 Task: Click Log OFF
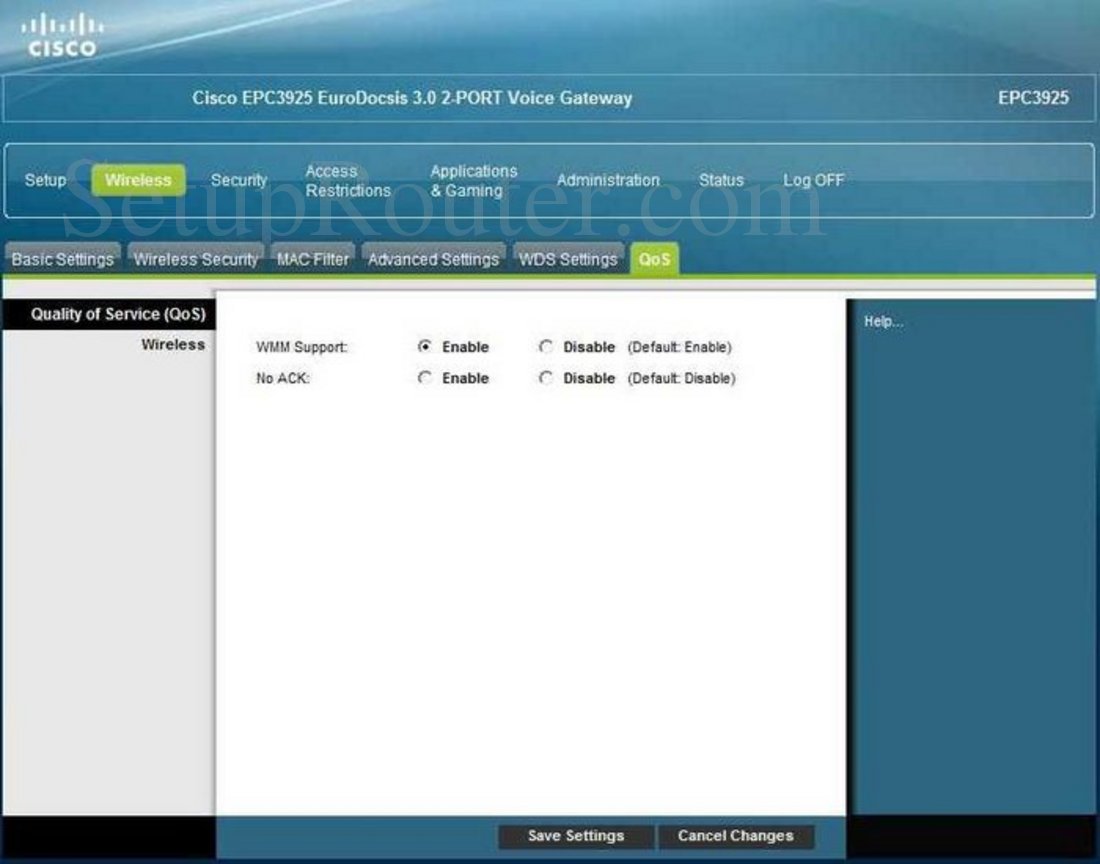pos(812,180)
